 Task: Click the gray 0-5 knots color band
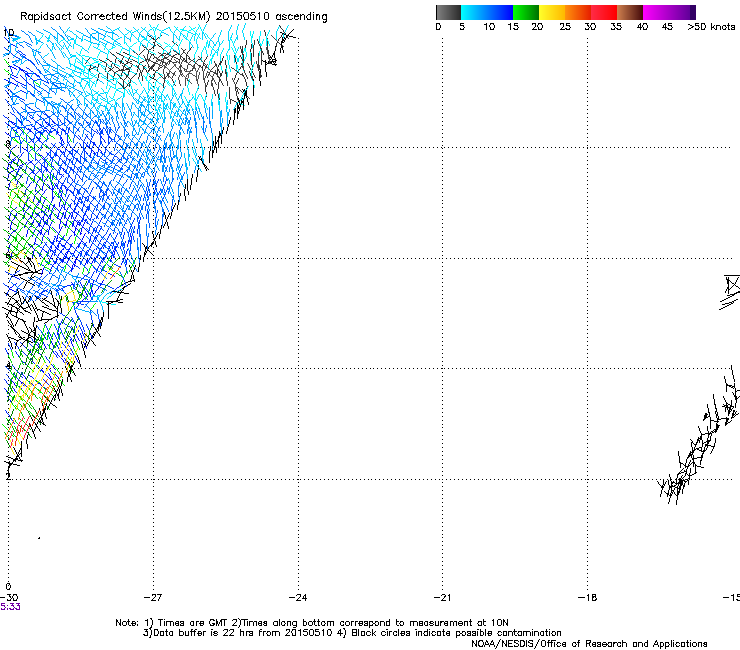[448, 12]
